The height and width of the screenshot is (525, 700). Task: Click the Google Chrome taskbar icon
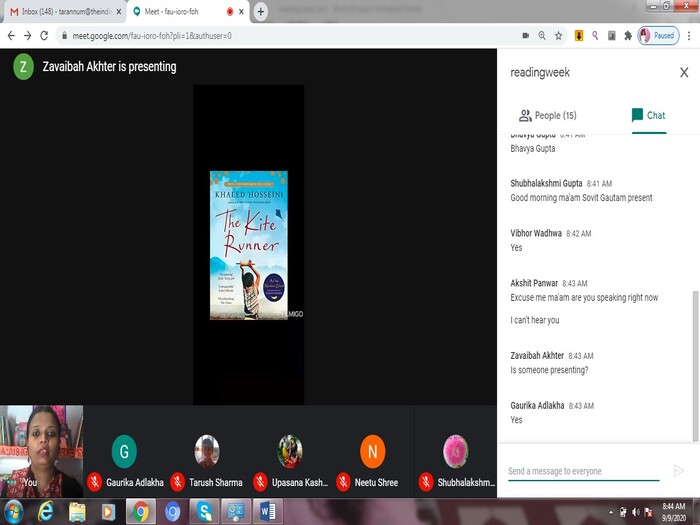point(141,512)
